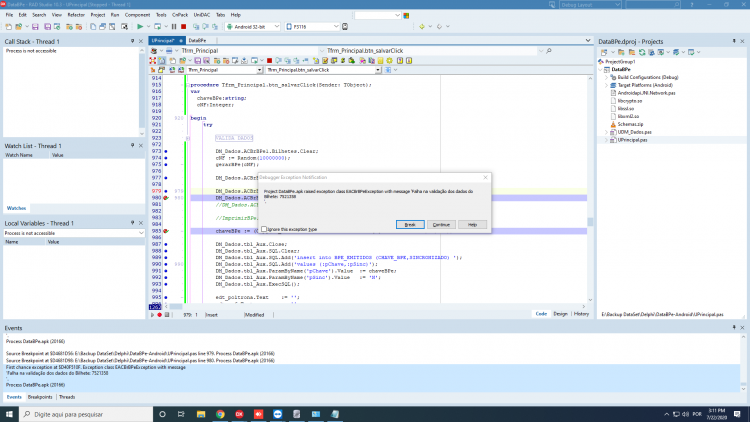Enable Ignore this exception type checkbox
The width and height of the screenshot is (750, 422).
click(x=264, y=229)
